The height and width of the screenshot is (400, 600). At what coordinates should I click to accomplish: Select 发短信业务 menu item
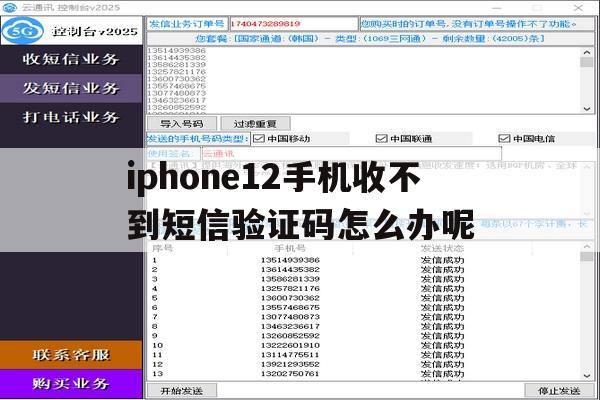pos(71,88)
